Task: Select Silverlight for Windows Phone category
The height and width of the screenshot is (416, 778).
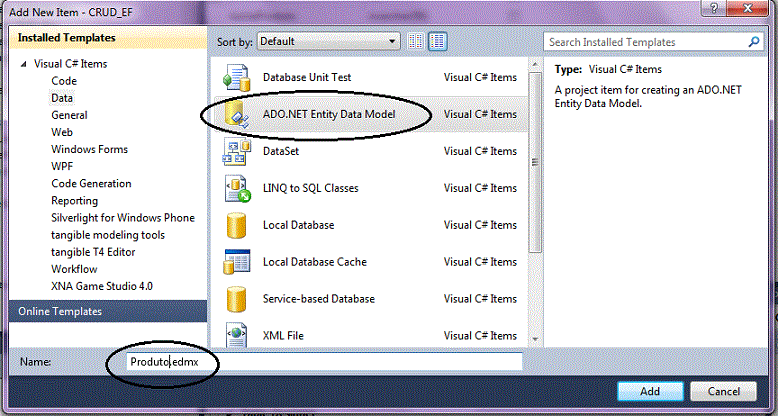Action: (123, 218)
